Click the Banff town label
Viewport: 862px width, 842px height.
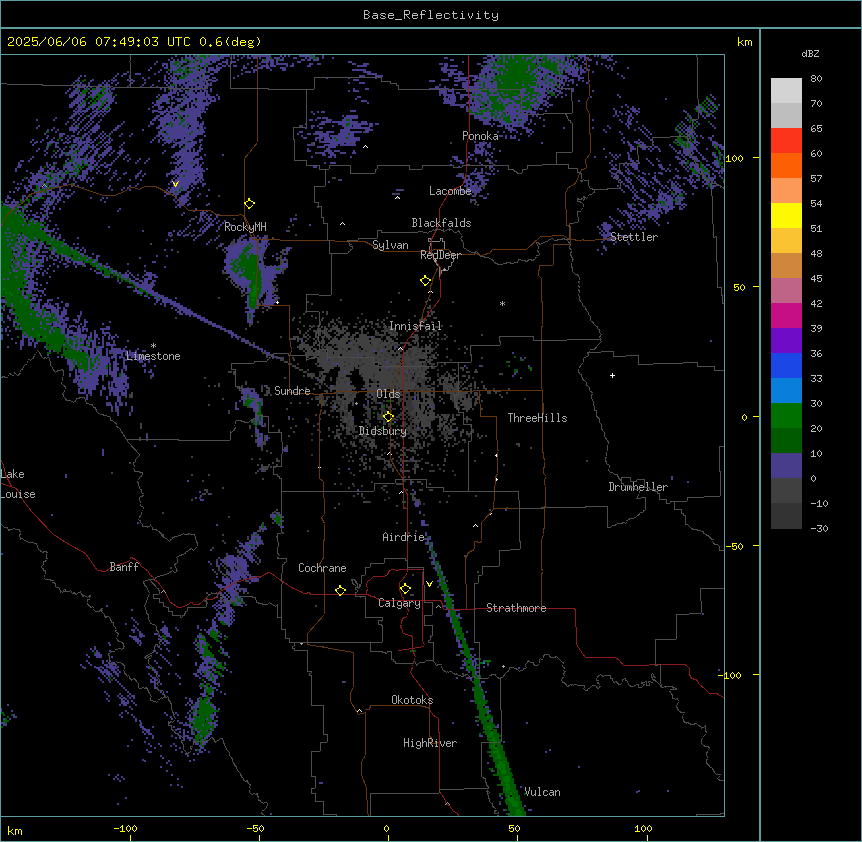[124, 567]
